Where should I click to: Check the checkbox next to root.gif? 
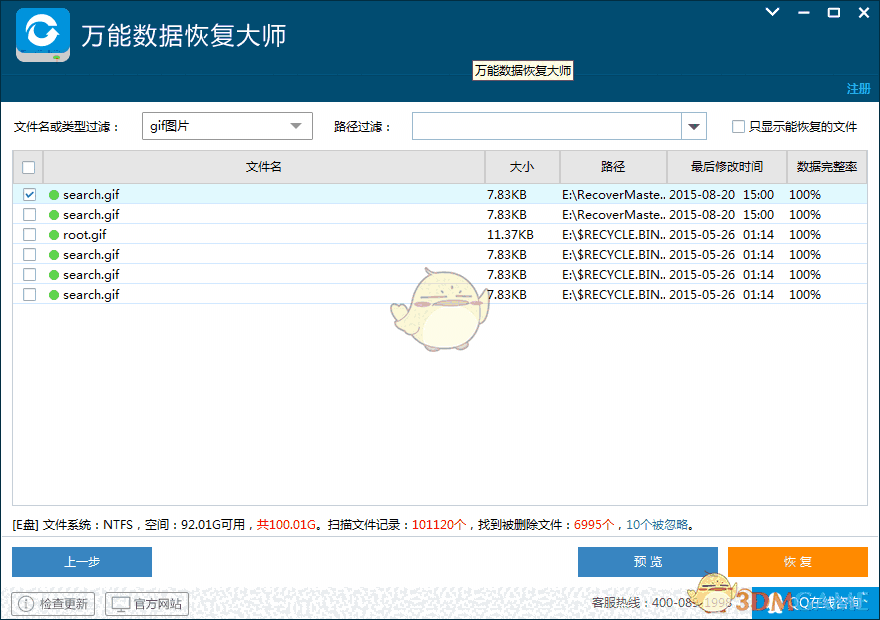(x=29, y=234)
